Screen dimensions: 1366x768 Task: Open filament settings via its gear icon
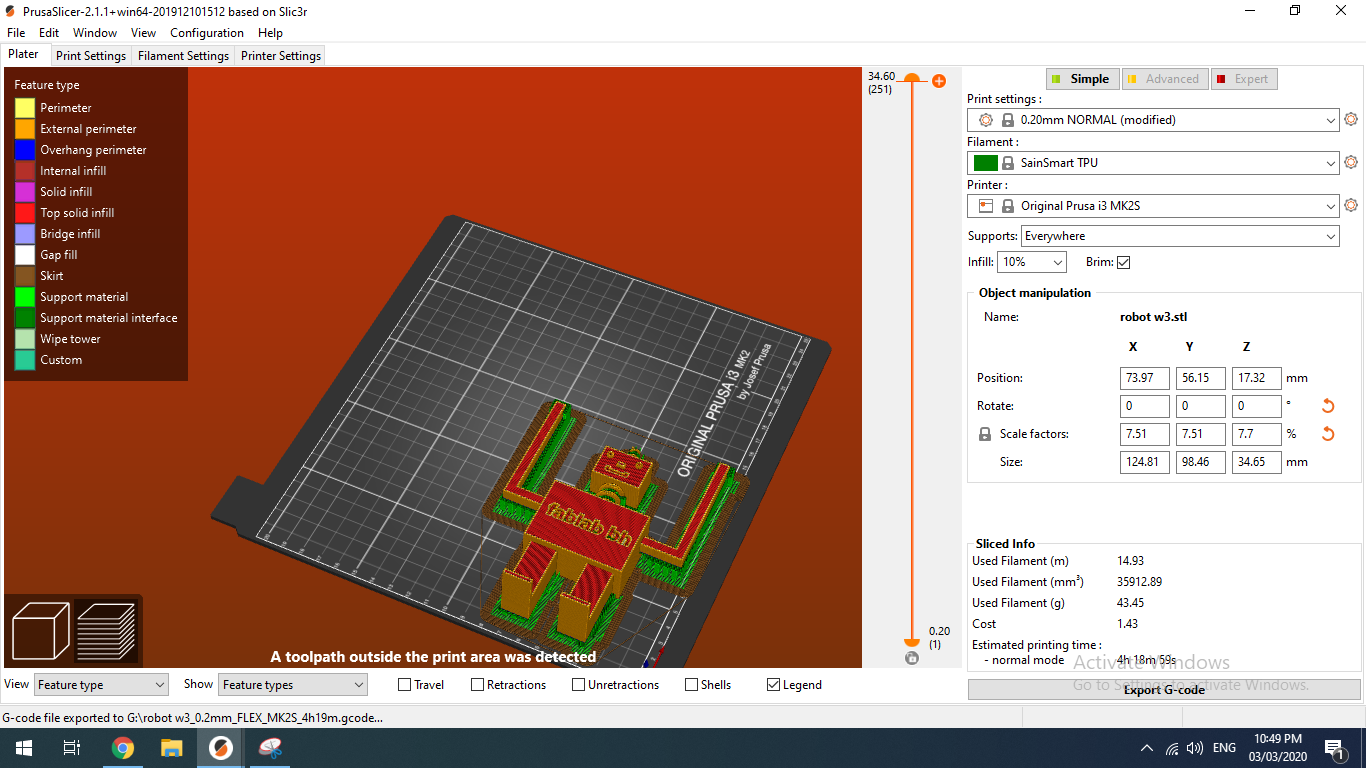click(1351, 162)
